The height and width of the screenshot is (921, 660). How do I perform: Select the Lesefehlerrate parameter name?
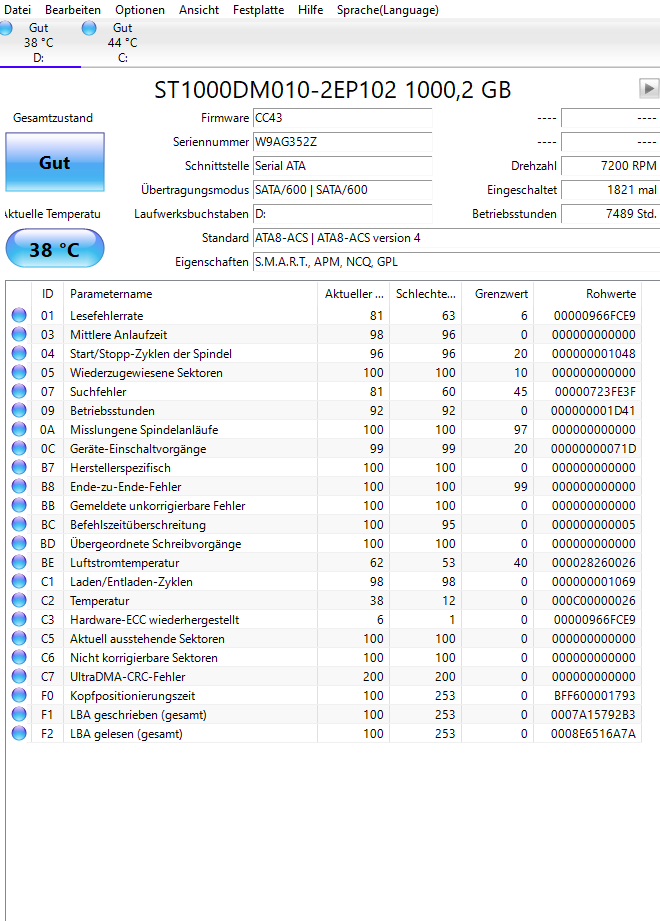(107, 316)
